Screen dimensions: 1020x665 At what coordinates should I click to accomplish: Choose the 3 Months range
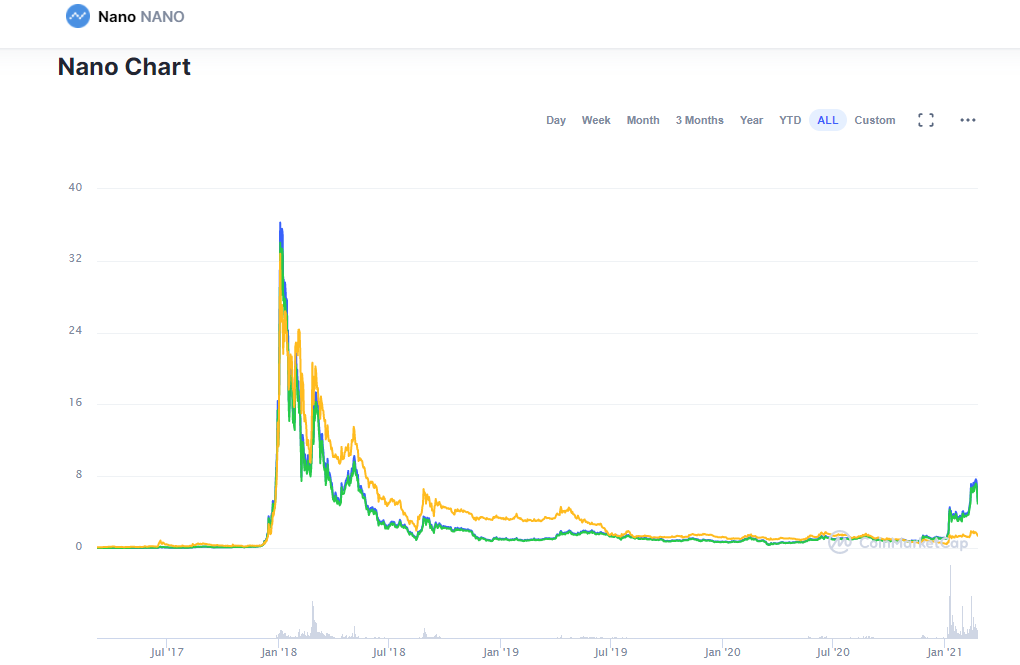click(x=699, y=120)
